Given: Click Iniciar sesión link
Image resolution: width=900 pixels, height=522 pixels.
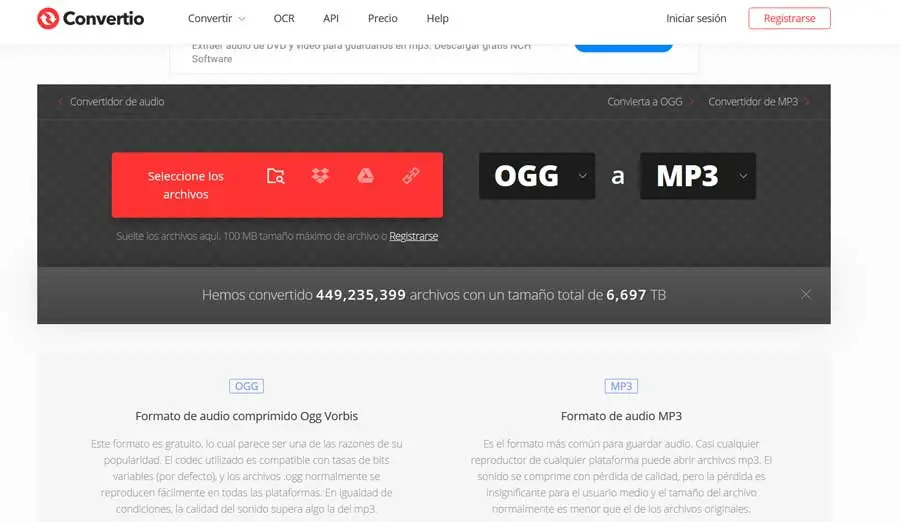Looking at the screenshot, I should tap(696, 18).
